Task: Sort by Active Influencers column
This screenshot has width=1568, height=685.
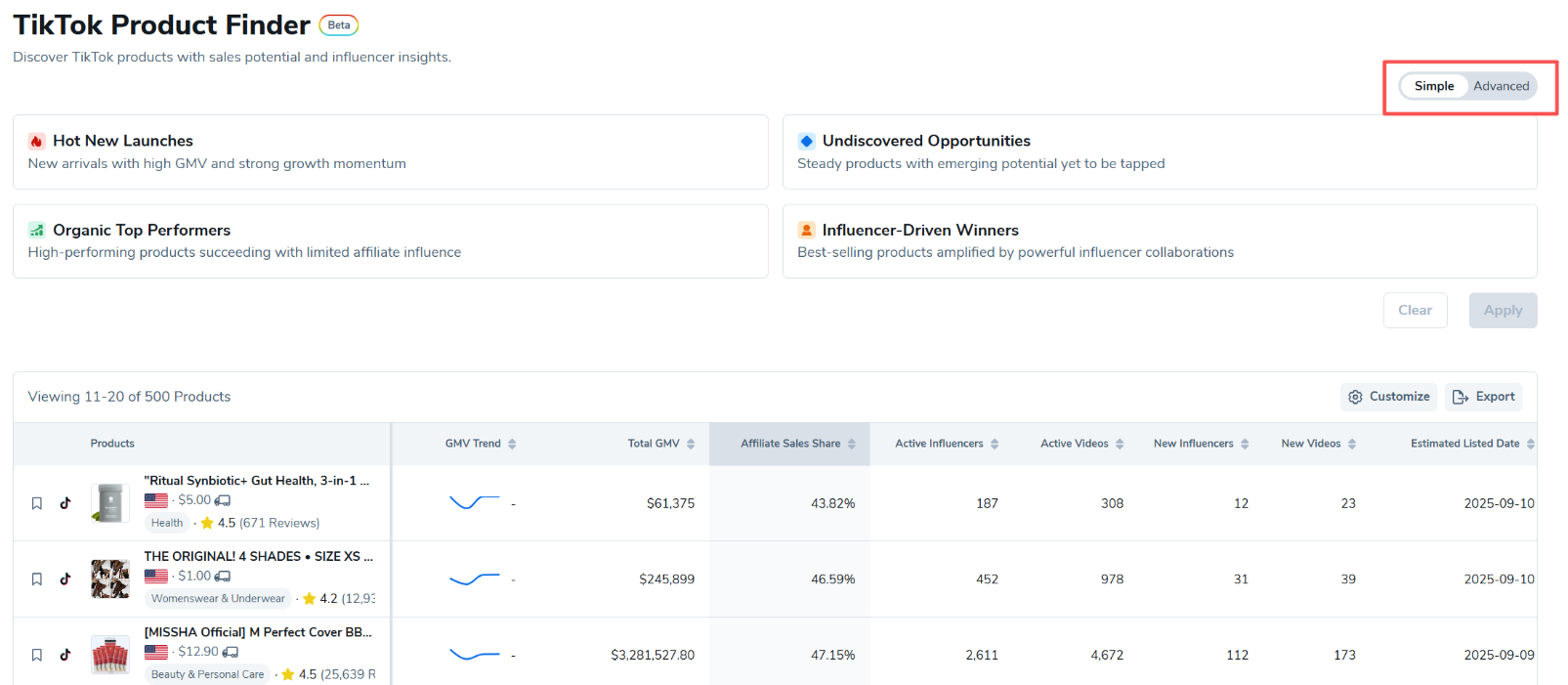Action: (x=946, y=444)
